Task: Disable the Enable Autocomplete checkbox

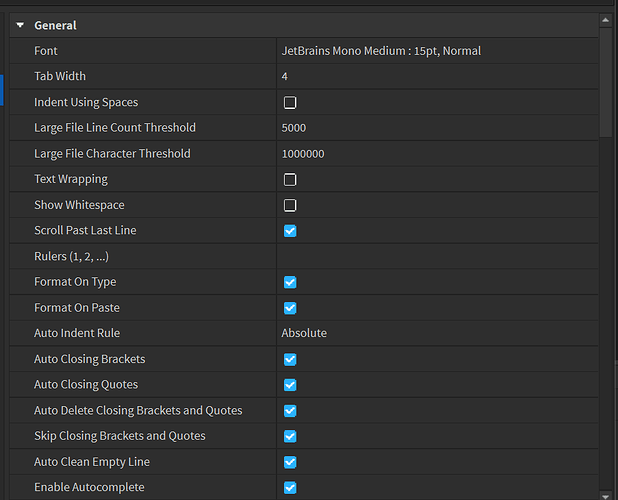Action: (x=290, y=487)
